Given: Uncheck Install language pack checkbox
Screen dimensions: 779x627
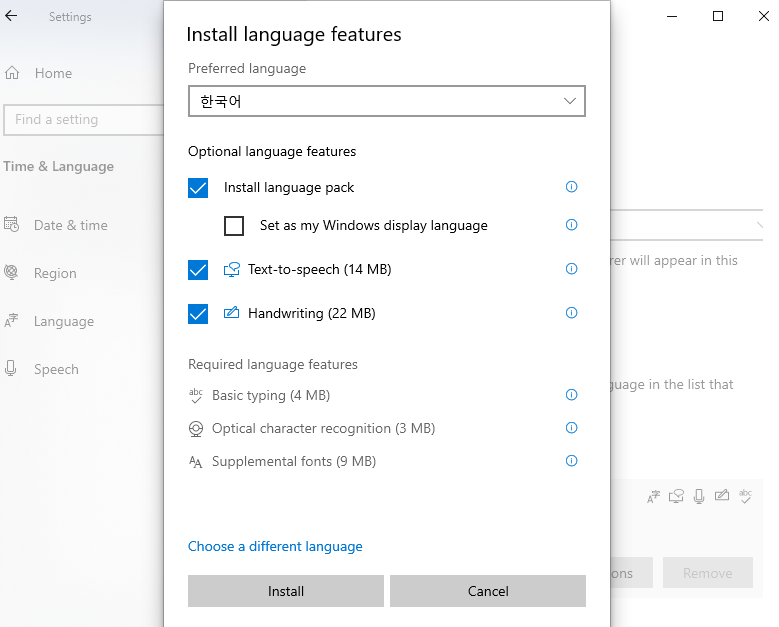Looking at the screenshot, I should coord(198,188).
